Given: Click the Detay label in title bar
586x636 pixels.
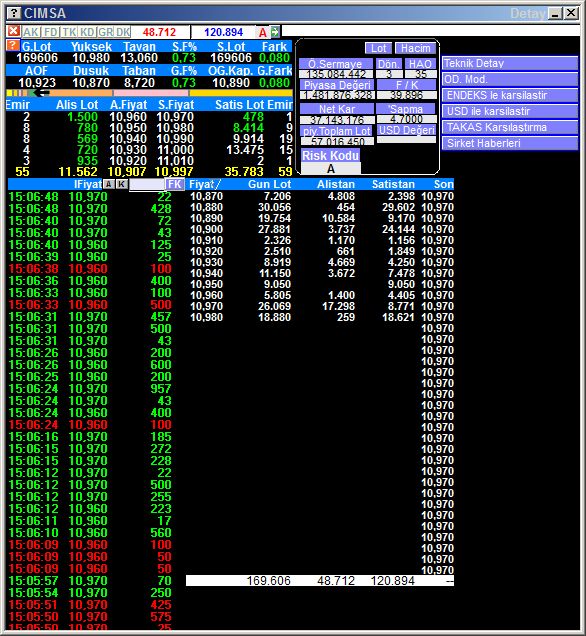Looking at the screenshot, I should pyautogui.click(x=528, y=14).
